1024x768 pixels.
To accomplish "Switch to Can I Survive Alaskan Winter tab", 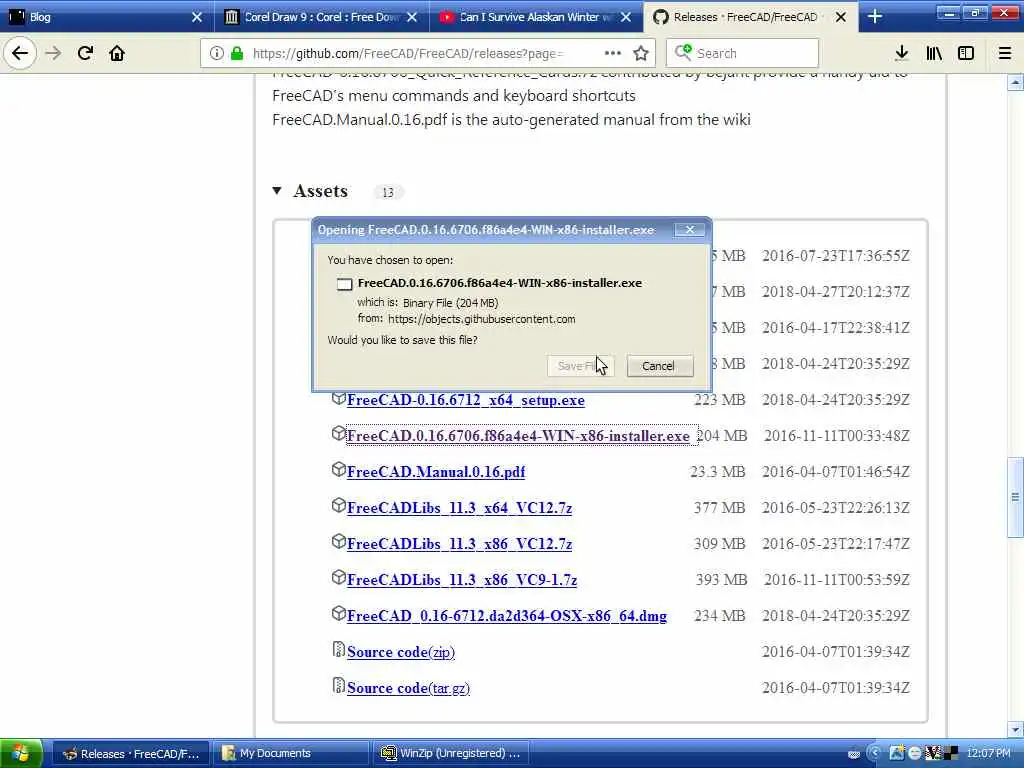I will pos(536,17).
